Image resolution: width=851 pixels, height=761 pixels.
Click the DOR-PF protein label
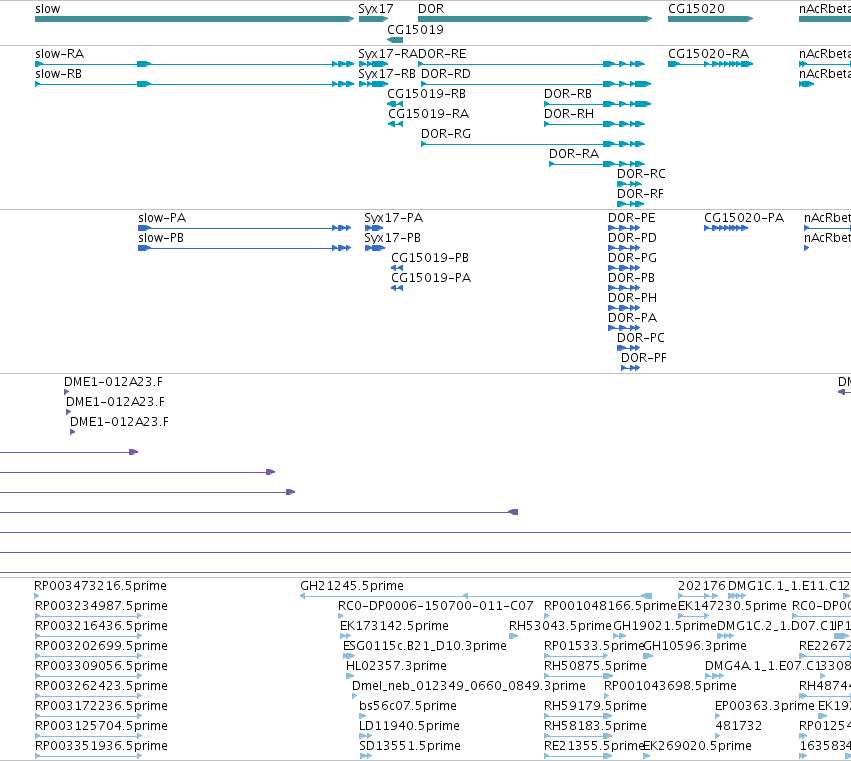(x=644, y=359)
